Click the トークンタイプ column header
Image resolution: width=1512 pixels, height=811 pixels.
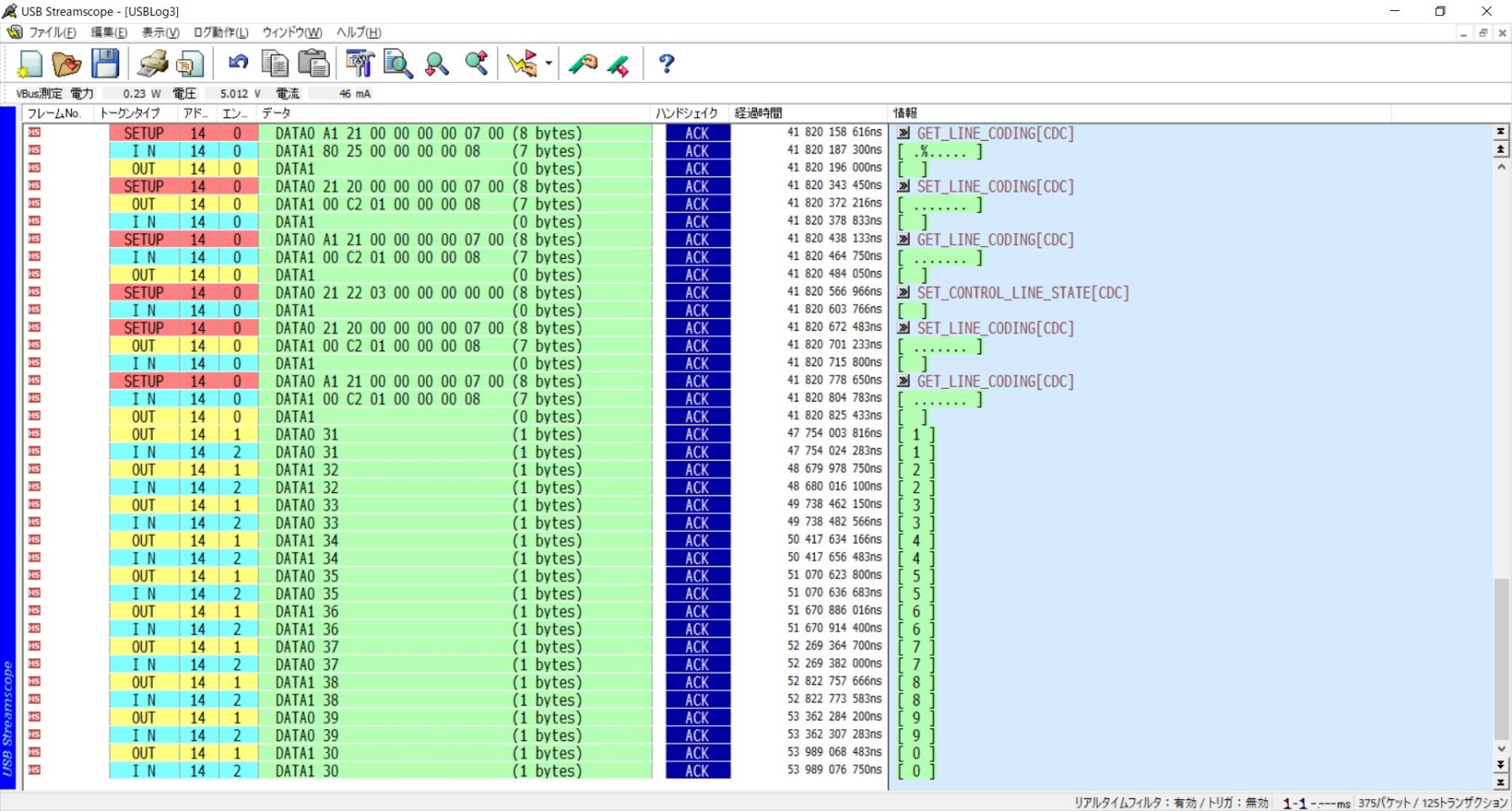coord(136,113)
